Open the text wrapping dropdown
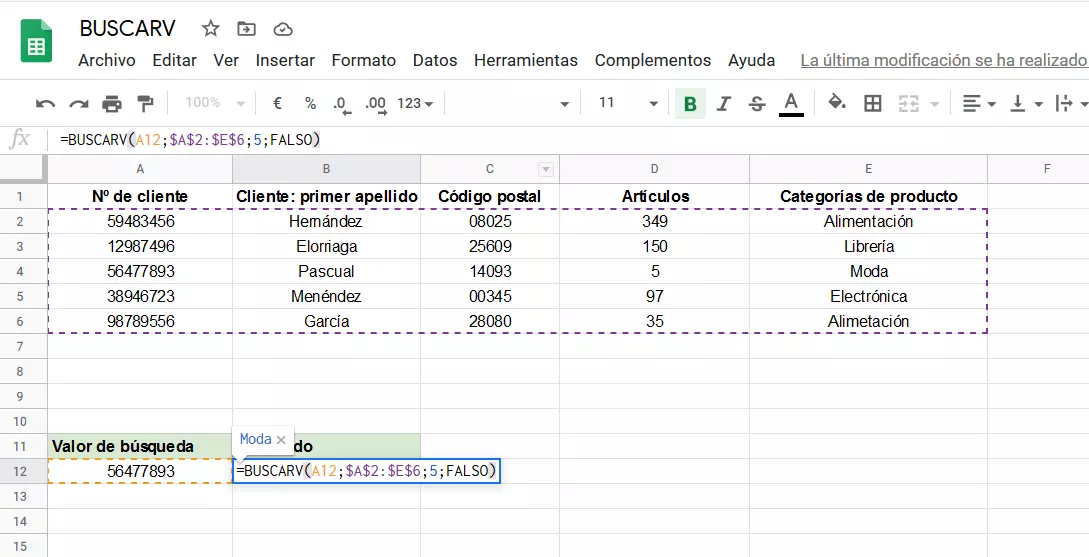 [x=1071, y=103]
